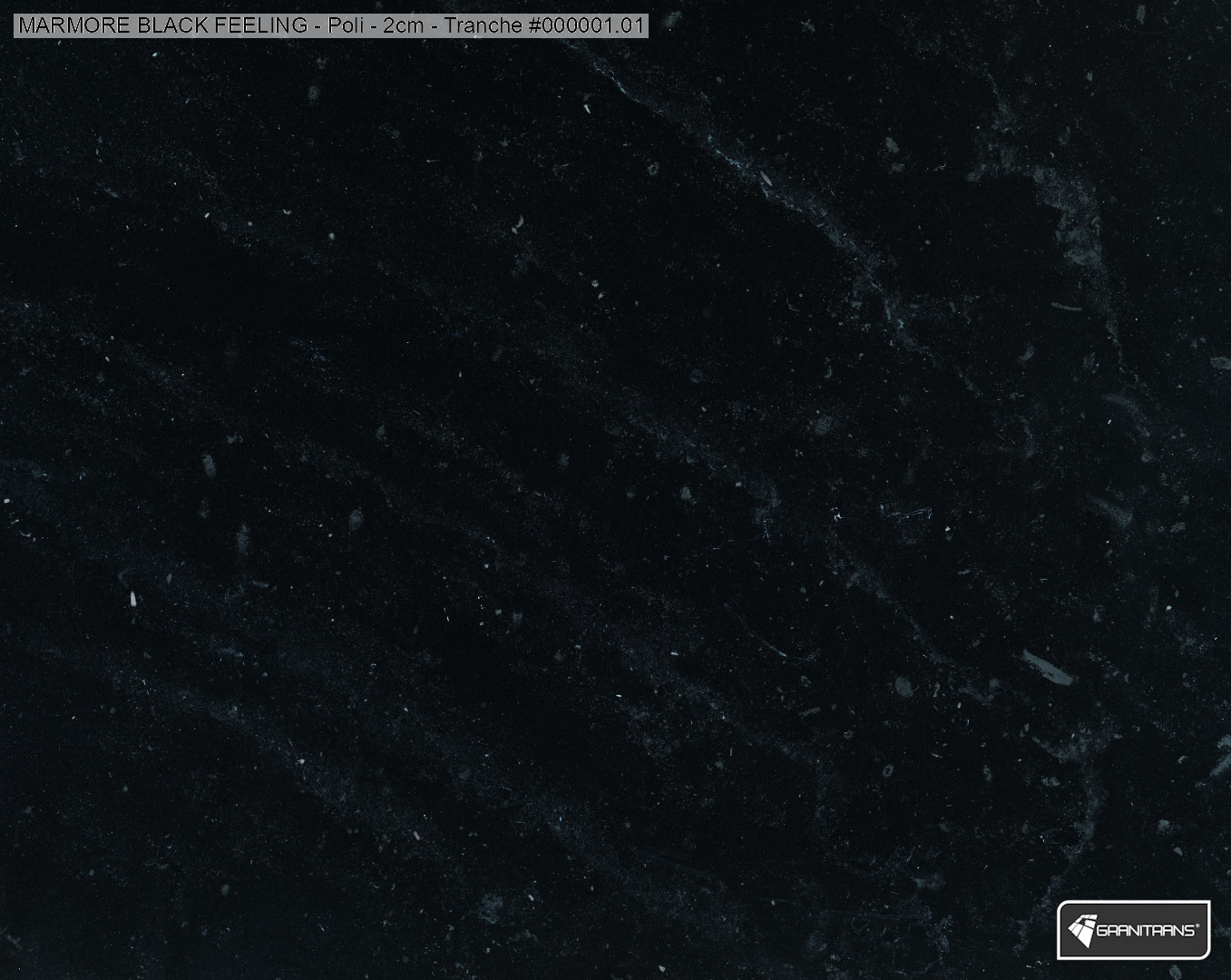Click the dash between Poli and 2cm
This screenshot has height=980, width=1231.
pyautogui.click(x=373, y=26)
